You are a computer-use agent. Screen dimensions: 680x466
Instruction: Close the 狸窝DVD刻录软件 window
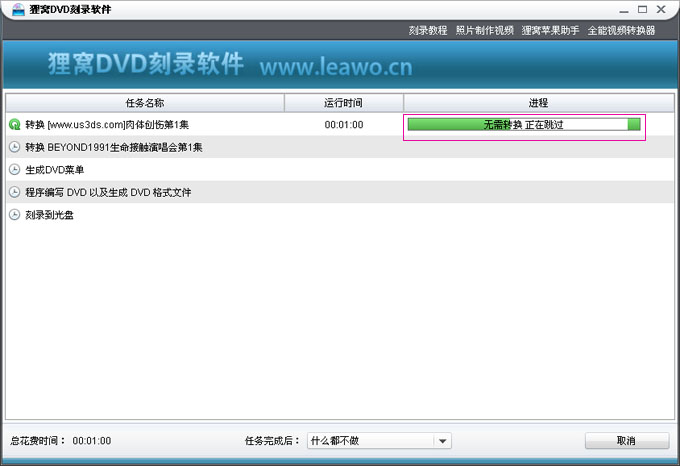click(661, 9)
